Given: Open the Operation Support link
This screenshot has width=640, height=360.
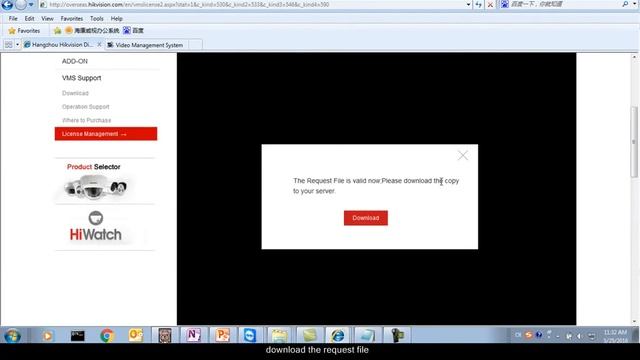Looking at the screenshot, I should (86, 107).
